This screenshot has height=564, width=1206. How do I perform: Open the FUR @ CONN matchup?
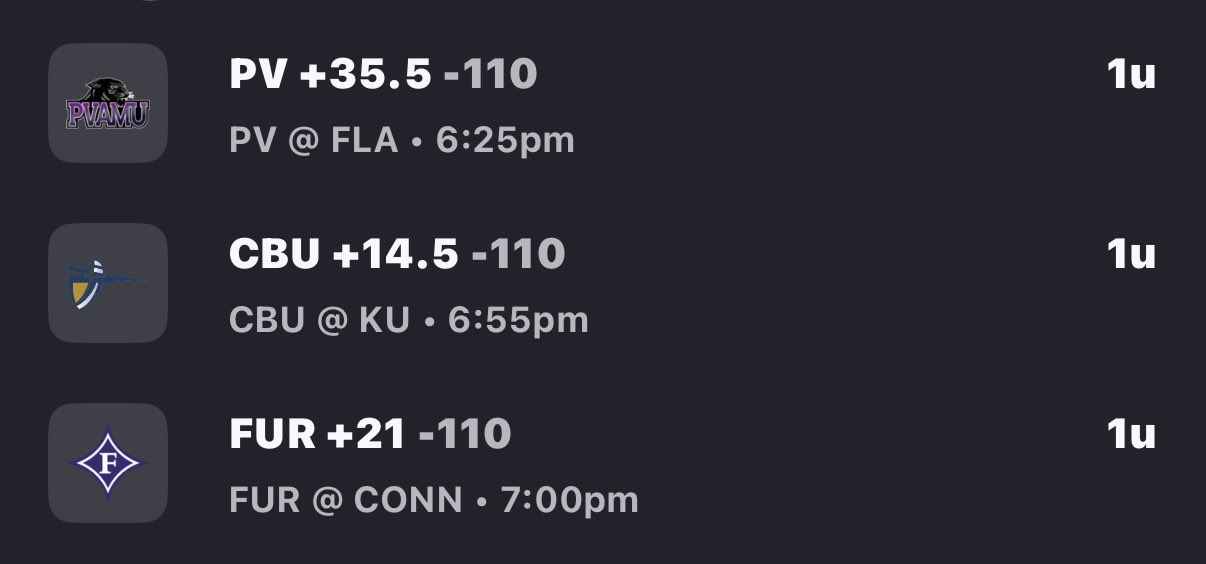click(345, 500)
